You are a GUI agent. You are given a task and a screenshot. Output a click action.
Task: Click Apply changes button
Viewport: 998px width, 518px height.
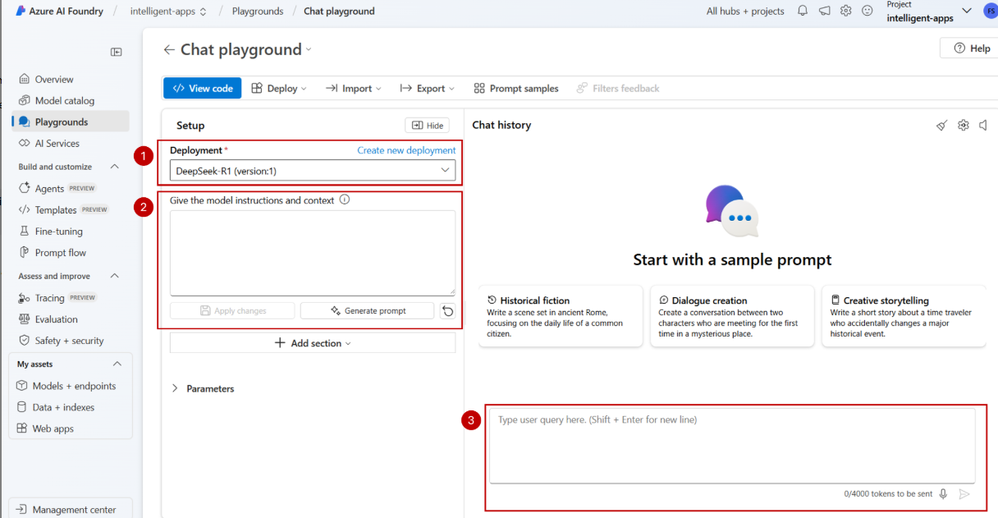[x=232, y=311]
